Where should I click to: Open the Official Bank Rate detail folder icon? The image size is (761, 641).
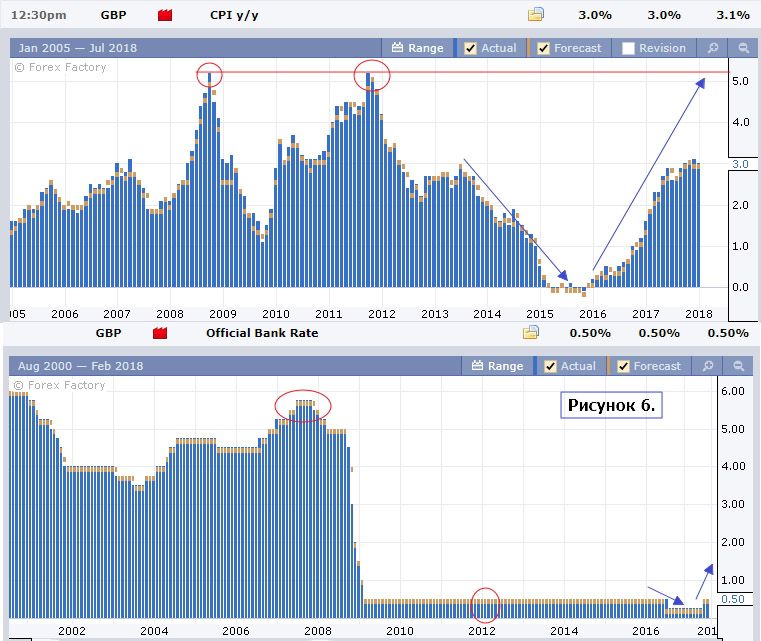click(x=531, y=333)
